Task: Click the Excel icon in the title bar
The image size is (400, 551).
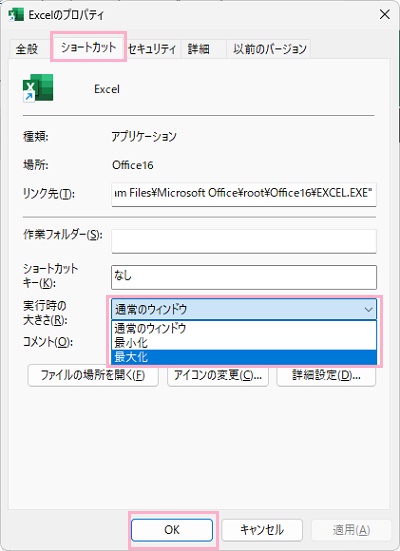Action: pyautogui.click(x=16, y=15)
